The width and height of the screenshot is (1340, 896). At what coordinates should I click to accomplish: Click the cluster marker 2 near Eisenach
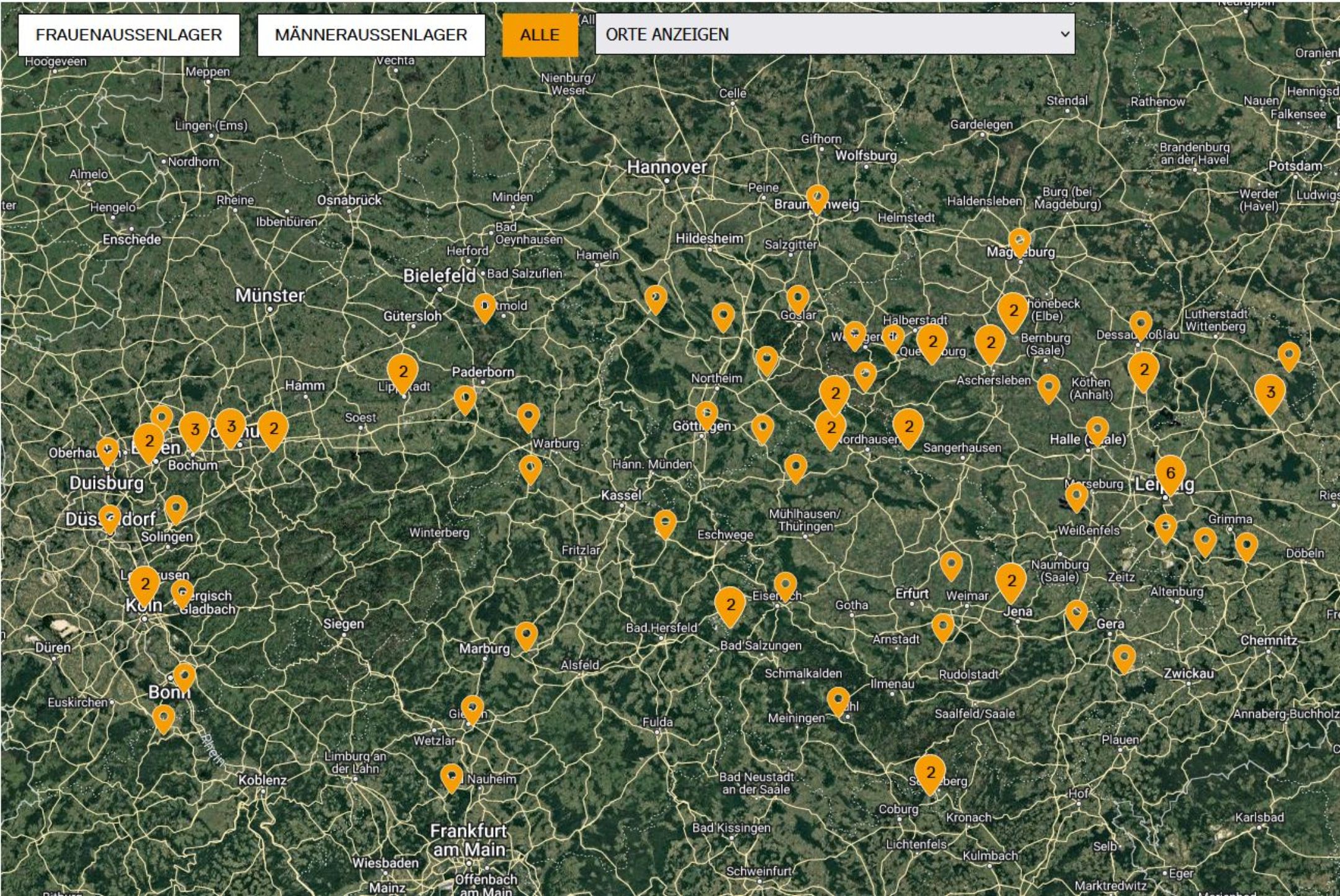tap(730, 605)
